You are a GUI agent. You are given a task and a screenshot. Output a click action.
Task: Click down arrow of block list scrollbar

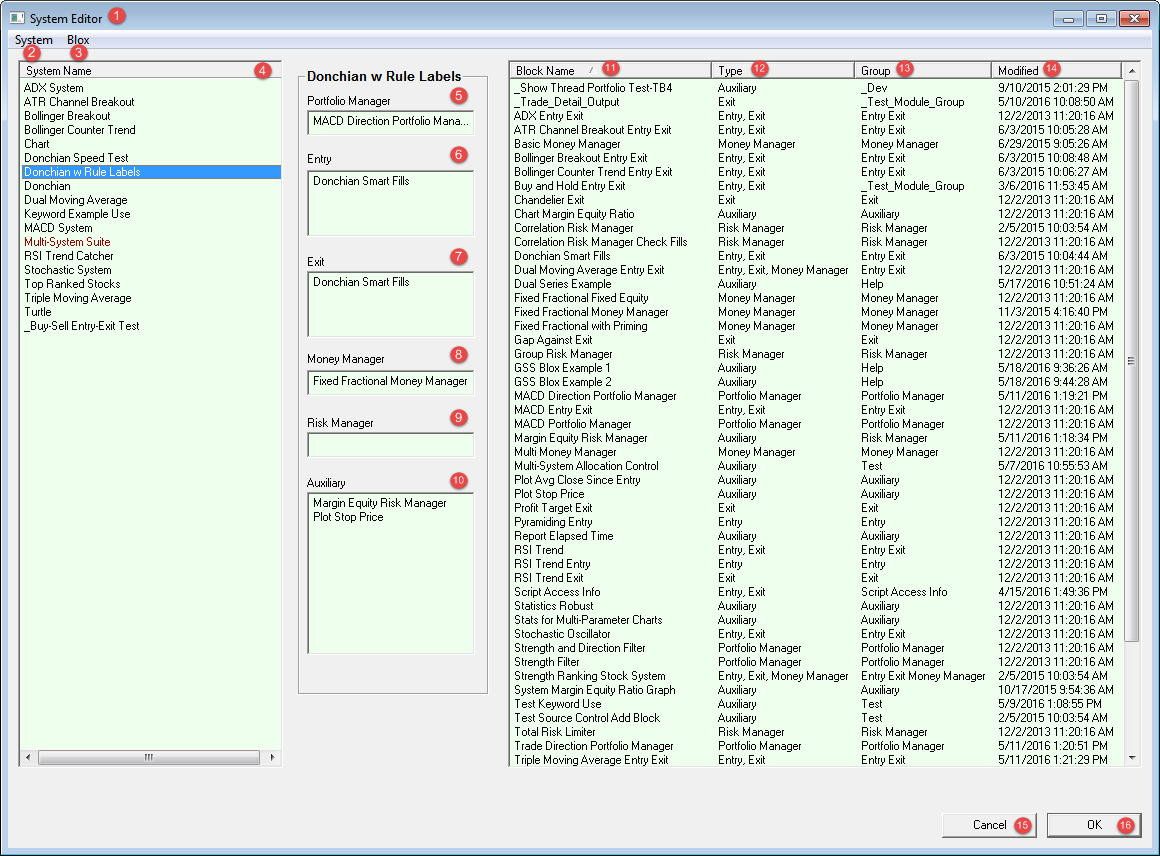(x=1132, y=758)
